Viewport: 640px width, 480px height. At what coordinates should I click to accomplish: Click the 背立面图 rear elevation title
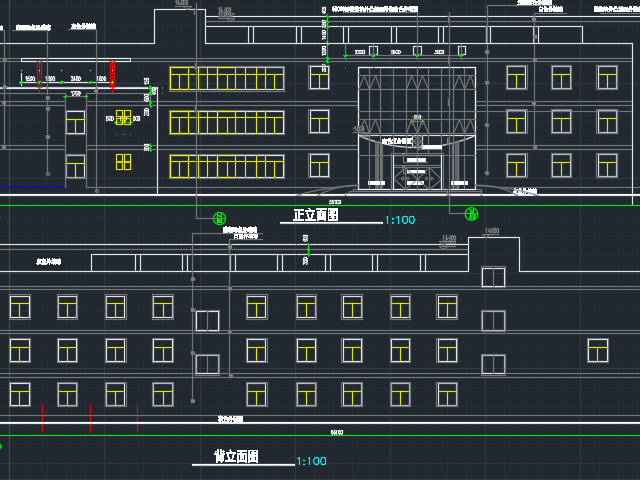tap(236, 457)
